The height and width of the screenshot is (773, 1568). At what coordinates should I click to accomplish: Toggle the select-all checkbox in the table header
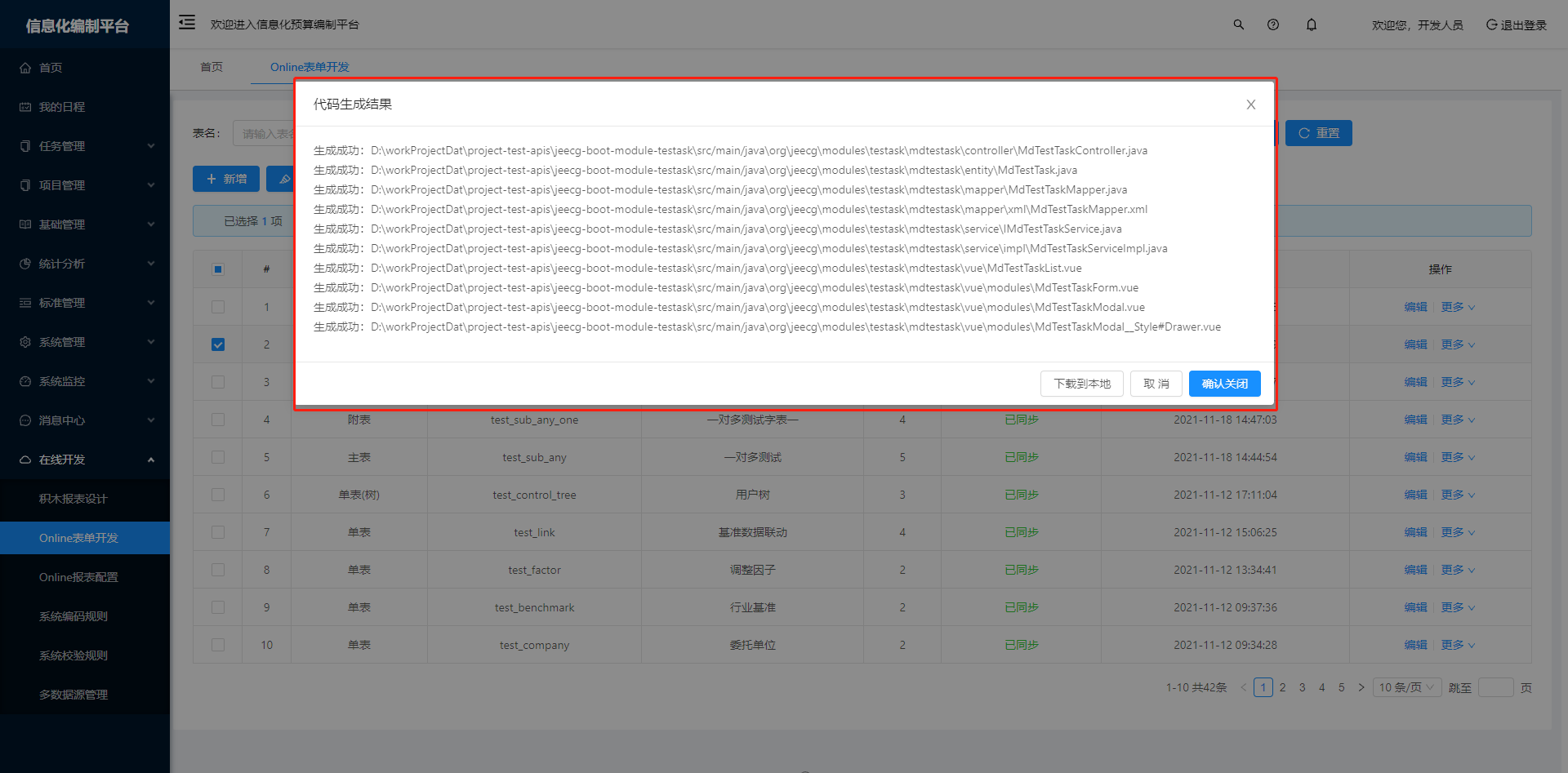pos(218,269)
